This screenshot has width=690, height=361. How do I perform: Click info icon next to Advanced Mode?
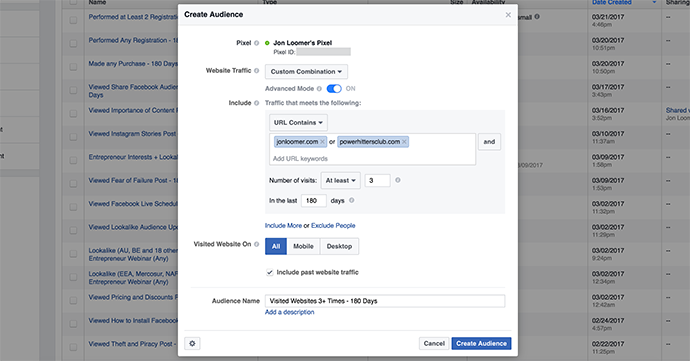coord(319,88)
